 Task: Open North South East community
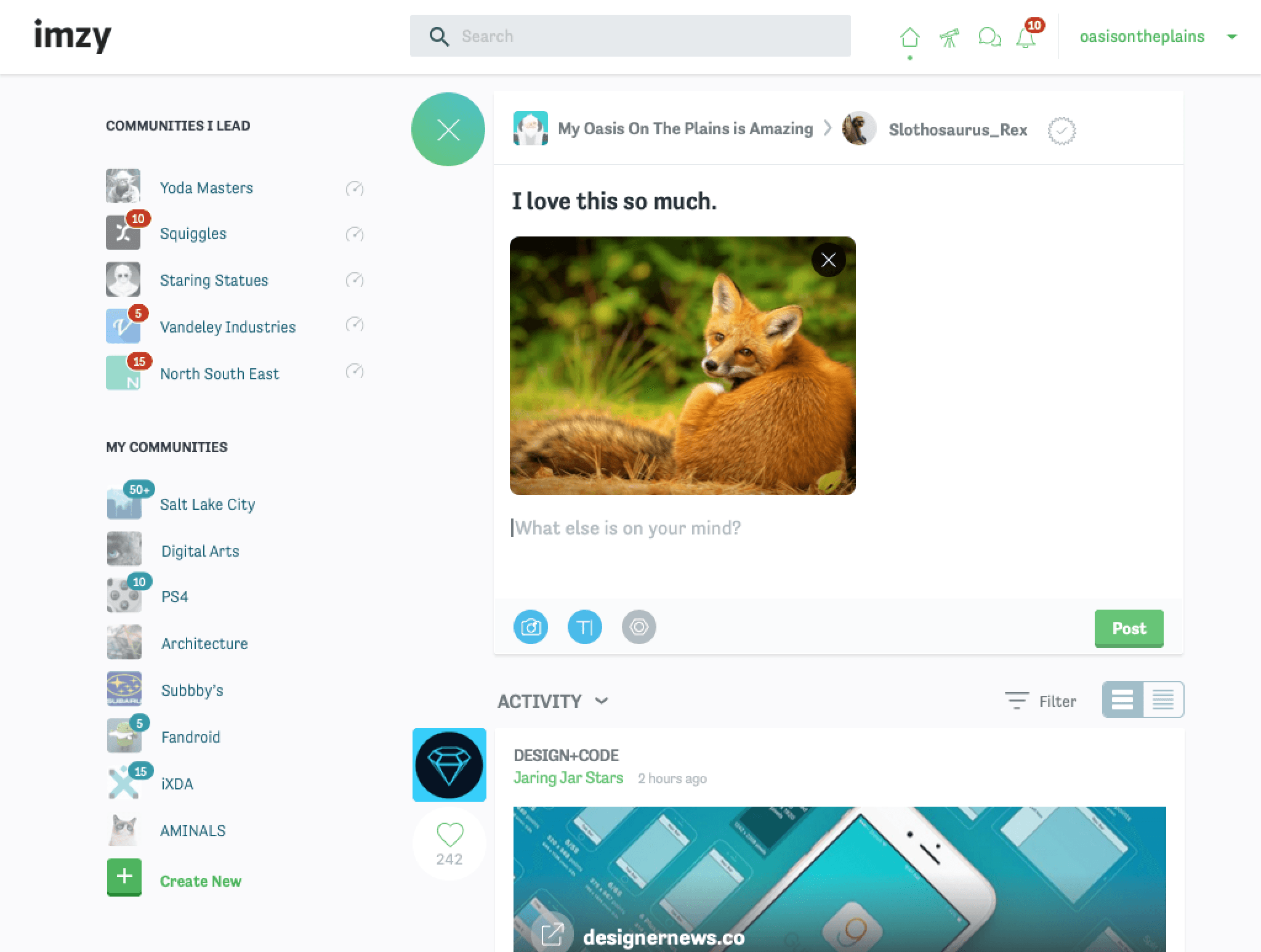[219, 374]
